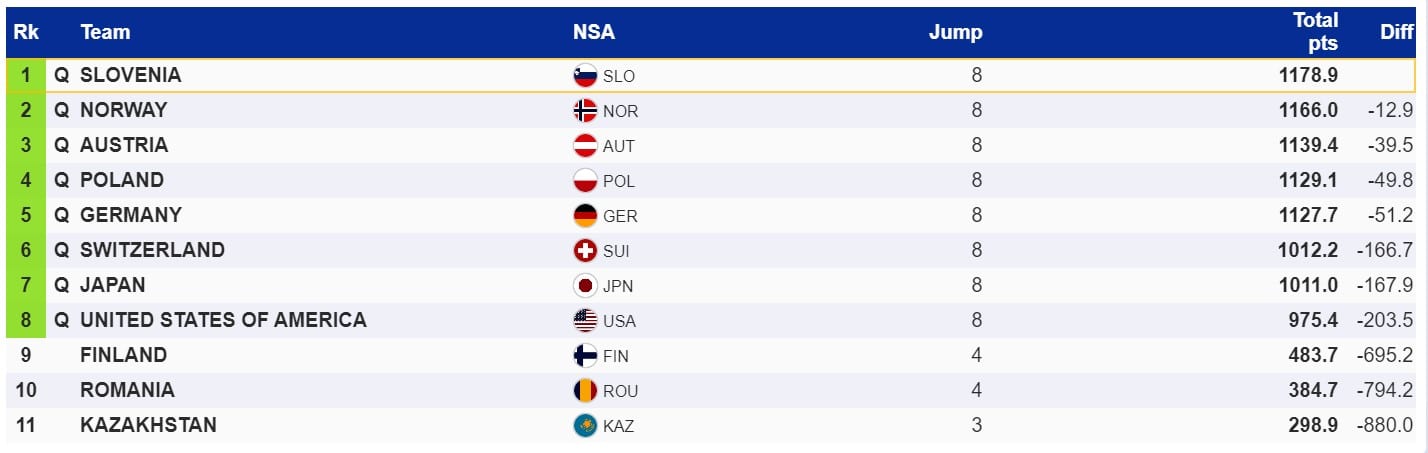
Task: Click the Finland flag icon
Action: click(x=585, y=356)
